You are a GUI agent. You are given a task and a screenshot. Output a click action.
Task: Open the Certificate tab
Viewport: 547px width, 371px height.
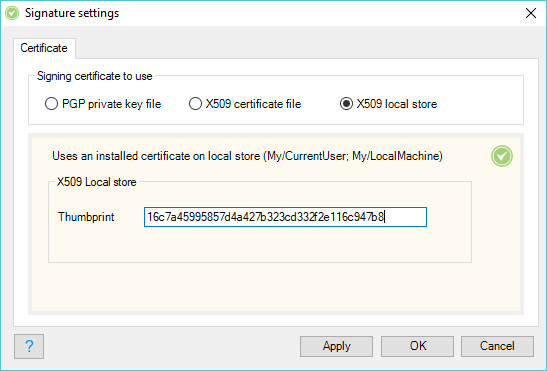pos(44,48)
